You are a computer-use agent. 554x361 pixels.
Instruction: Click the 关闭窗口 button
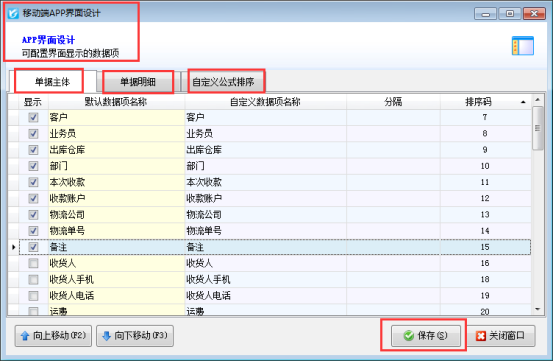tap(501, 336)
